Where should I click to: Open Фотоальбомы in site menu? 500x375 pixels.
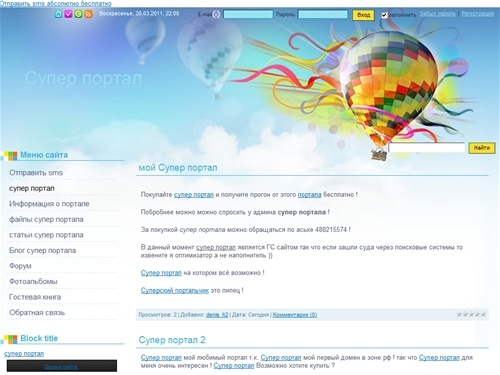click(33, 281)
